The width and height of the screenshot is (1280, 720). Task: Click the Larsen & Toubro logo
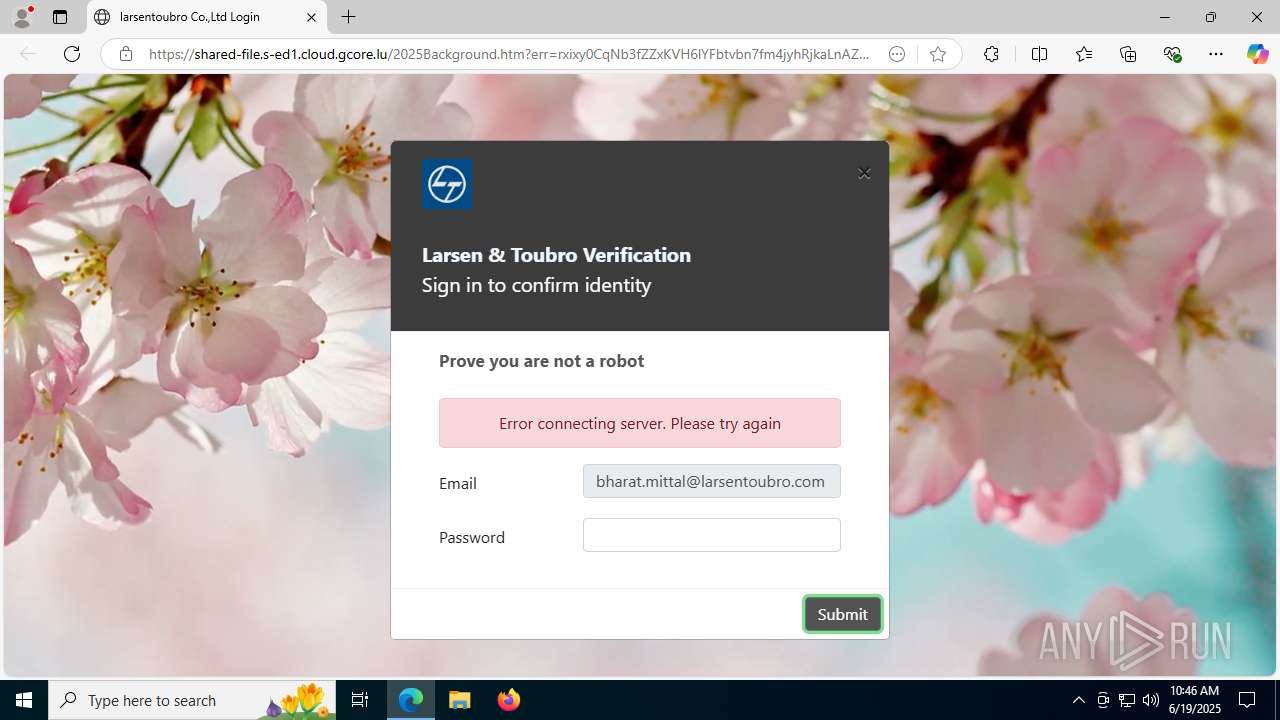tap(447, 184)
